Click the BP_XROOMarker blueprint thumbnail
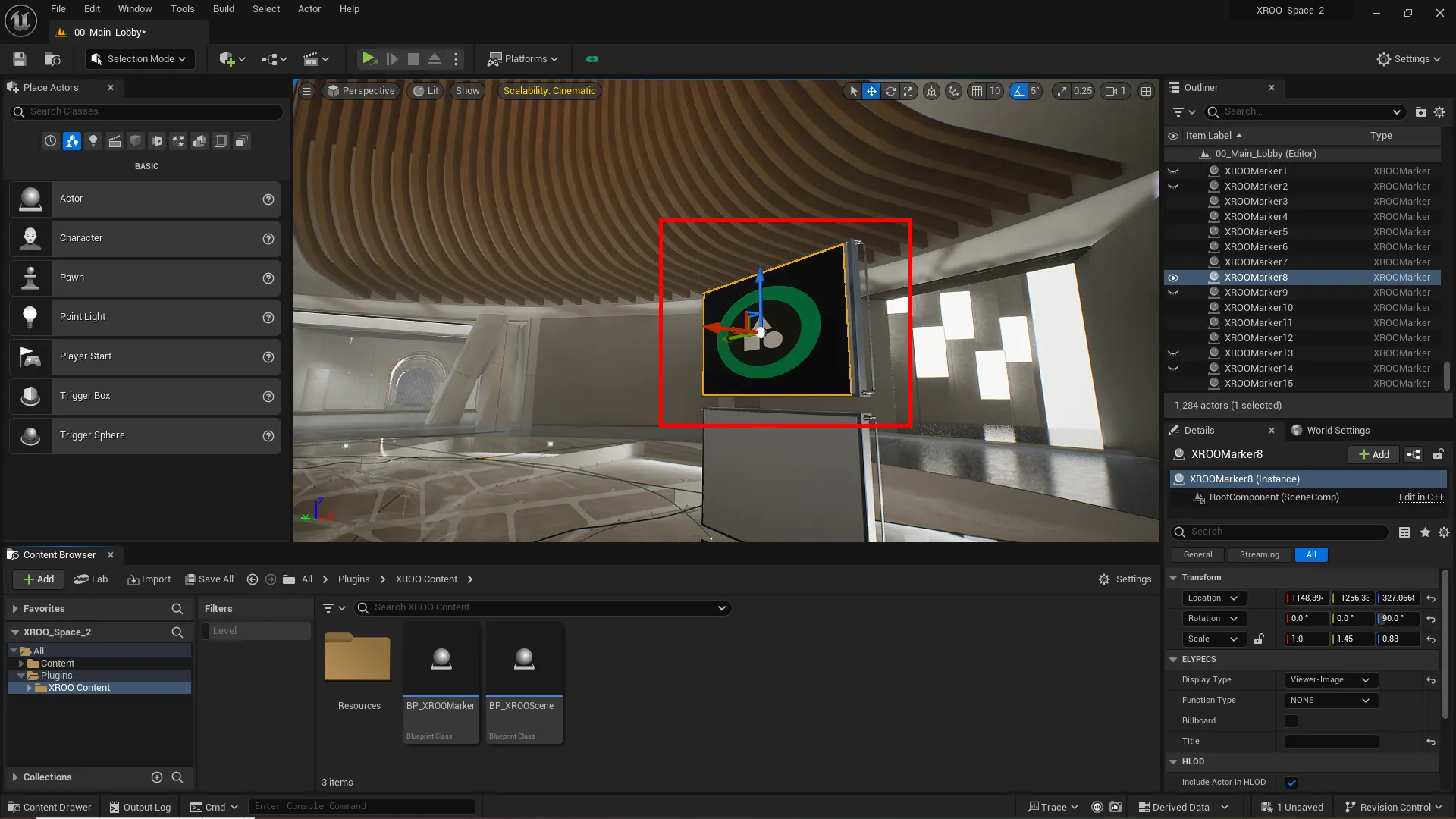Screen dimensions: 1456x819 (x=441, y=660)
